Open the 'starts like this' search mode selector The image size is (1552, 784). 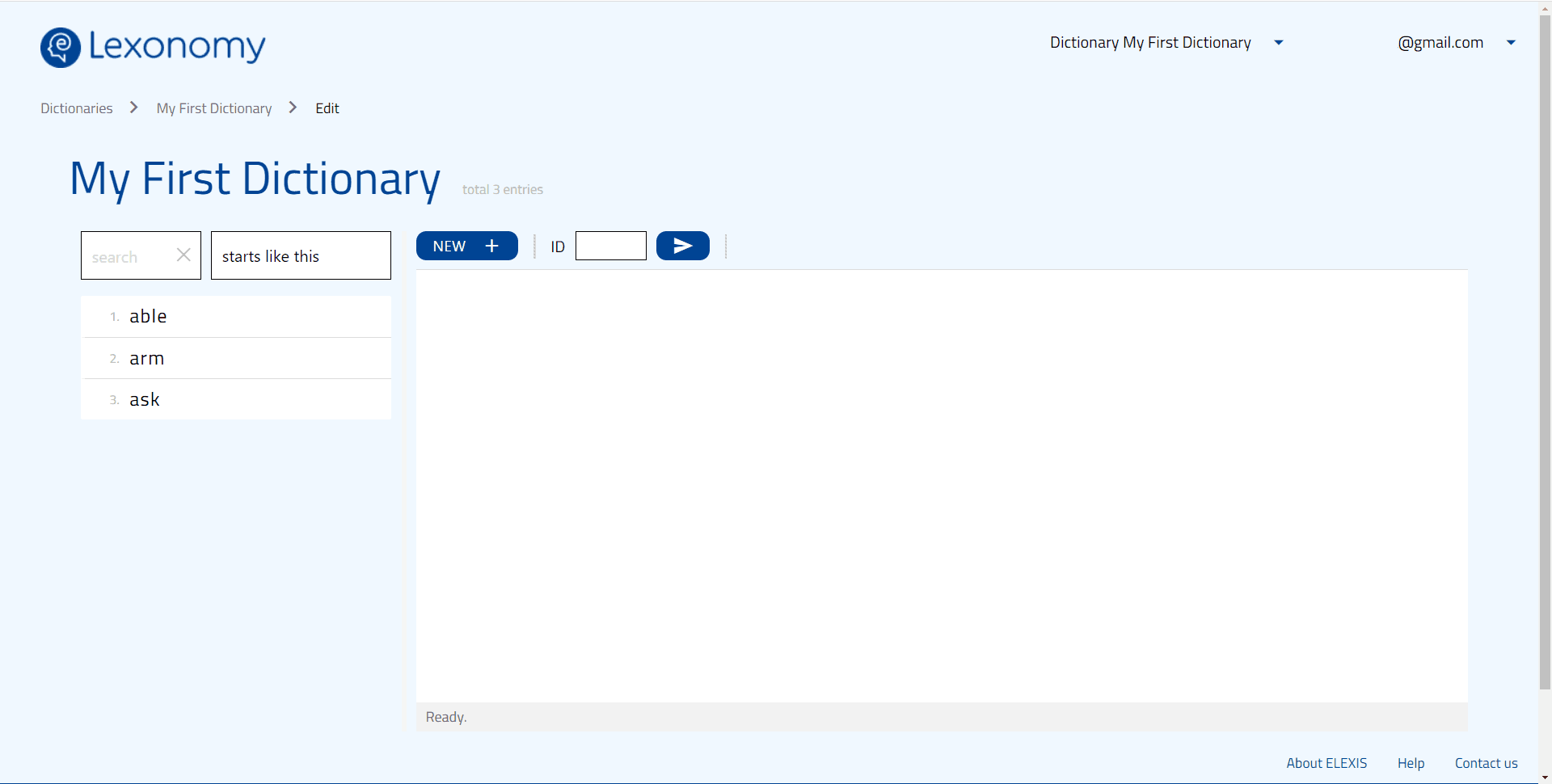pyautogui.click(x=300, y=255)
